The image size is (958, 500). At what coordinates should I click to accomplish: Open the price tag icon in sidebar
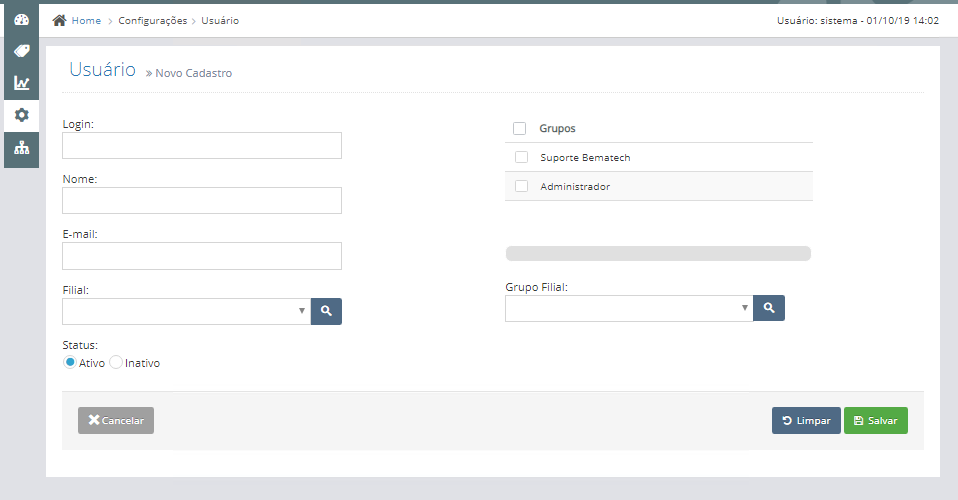(x=21, y=51)
